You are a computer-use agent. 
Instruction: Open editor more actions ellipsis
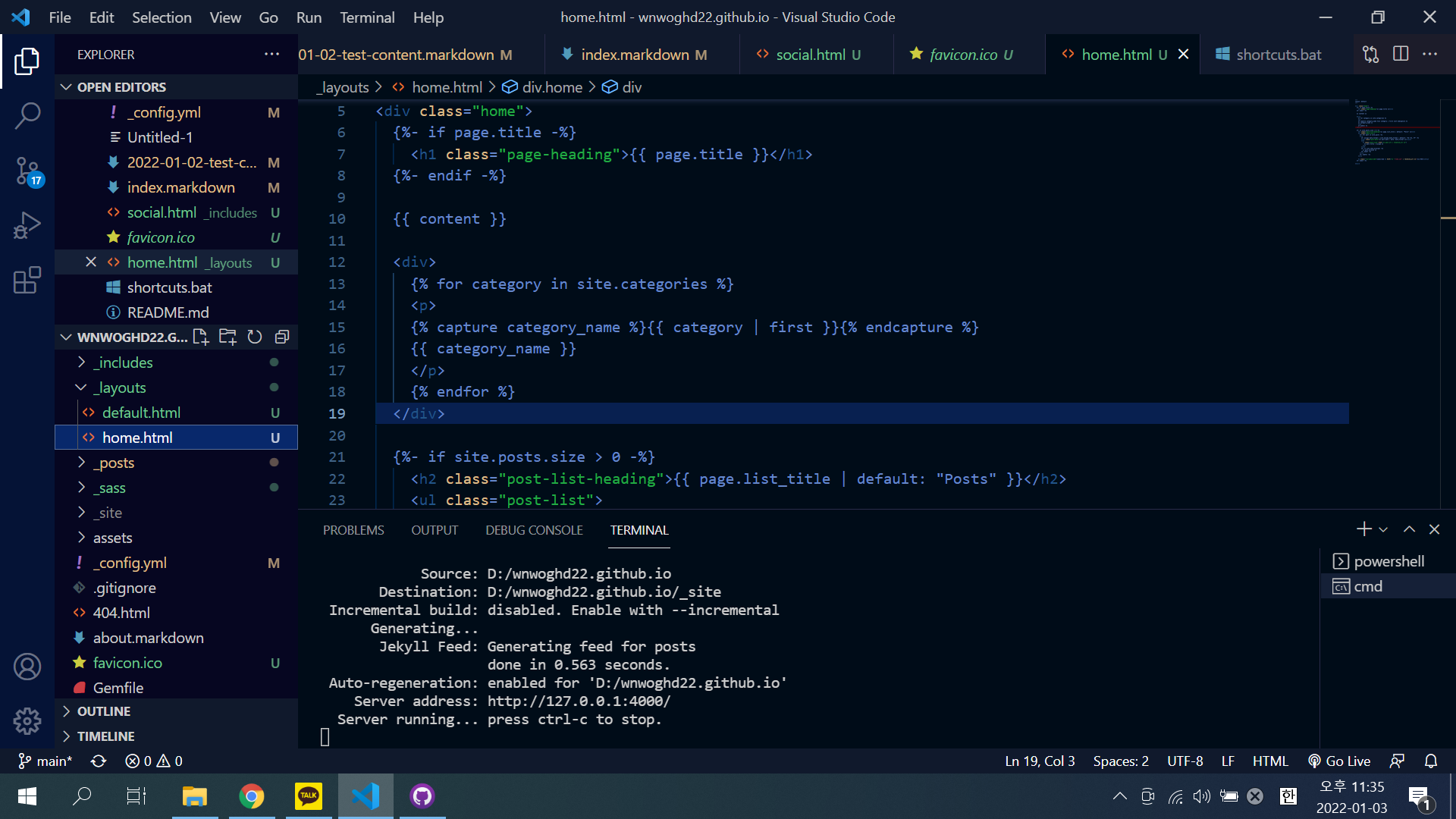point(1430,55)
